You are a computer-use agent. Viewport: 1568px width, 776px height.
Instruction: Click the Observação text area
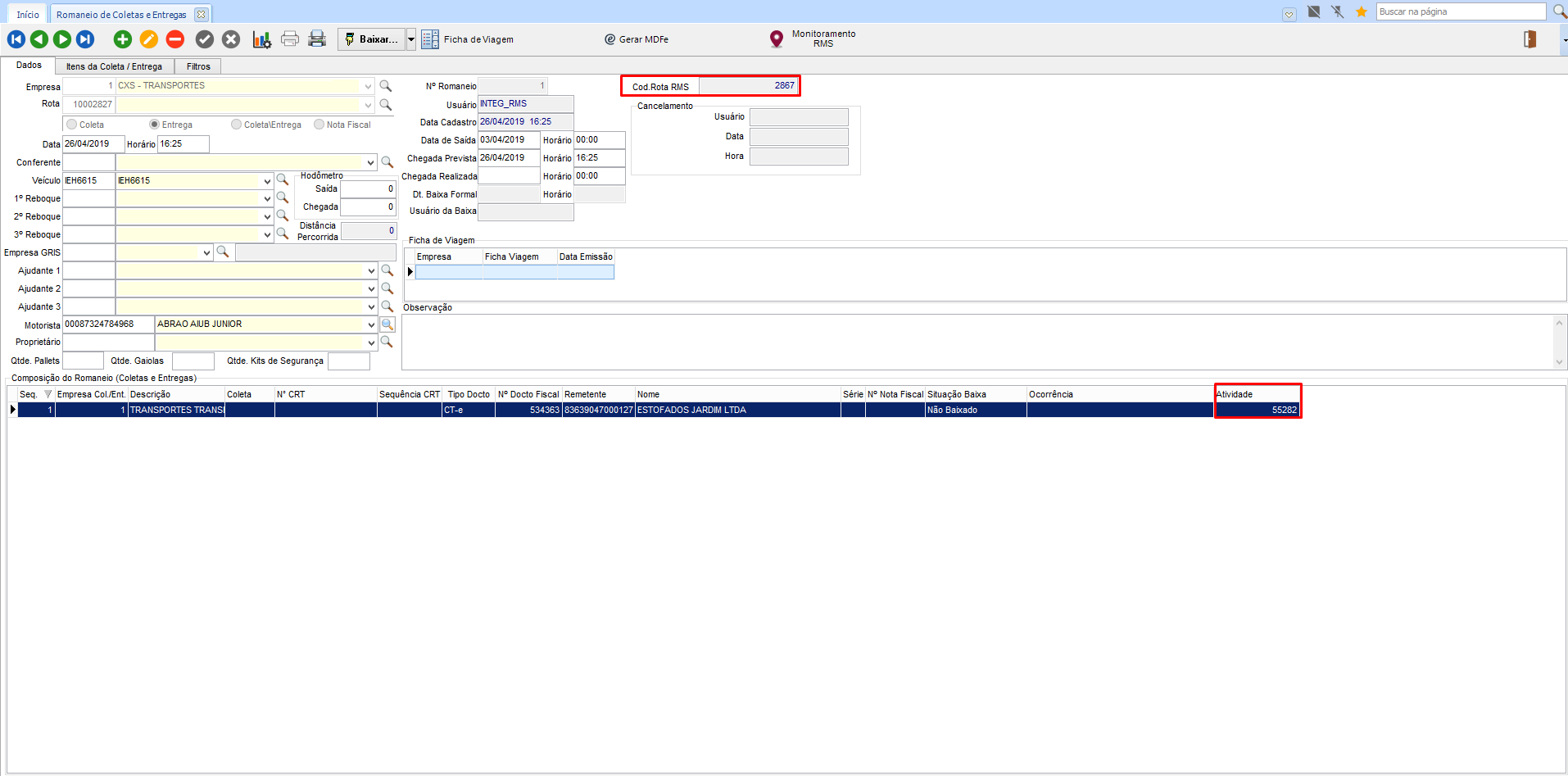point(977,342)
